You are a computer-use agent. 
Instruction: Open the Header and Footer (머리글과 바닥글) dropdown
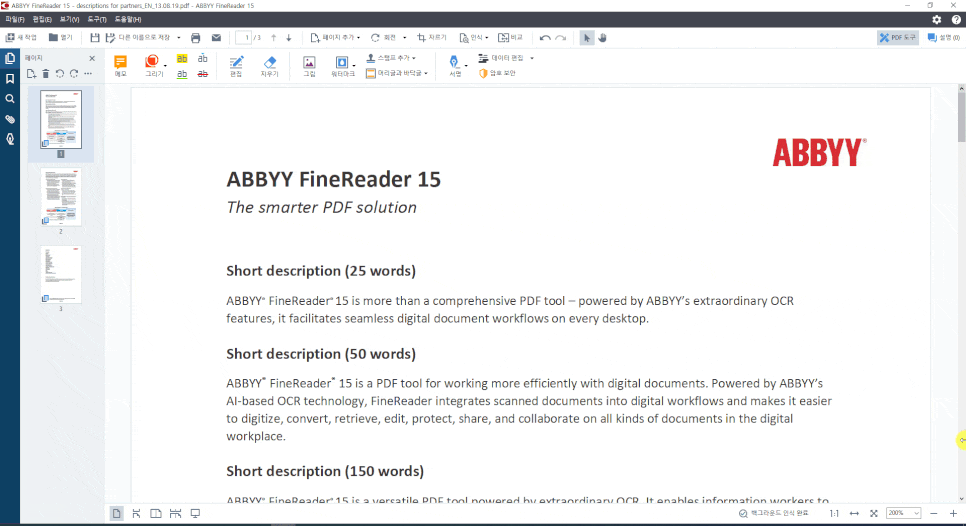click(x=397, y=73)
